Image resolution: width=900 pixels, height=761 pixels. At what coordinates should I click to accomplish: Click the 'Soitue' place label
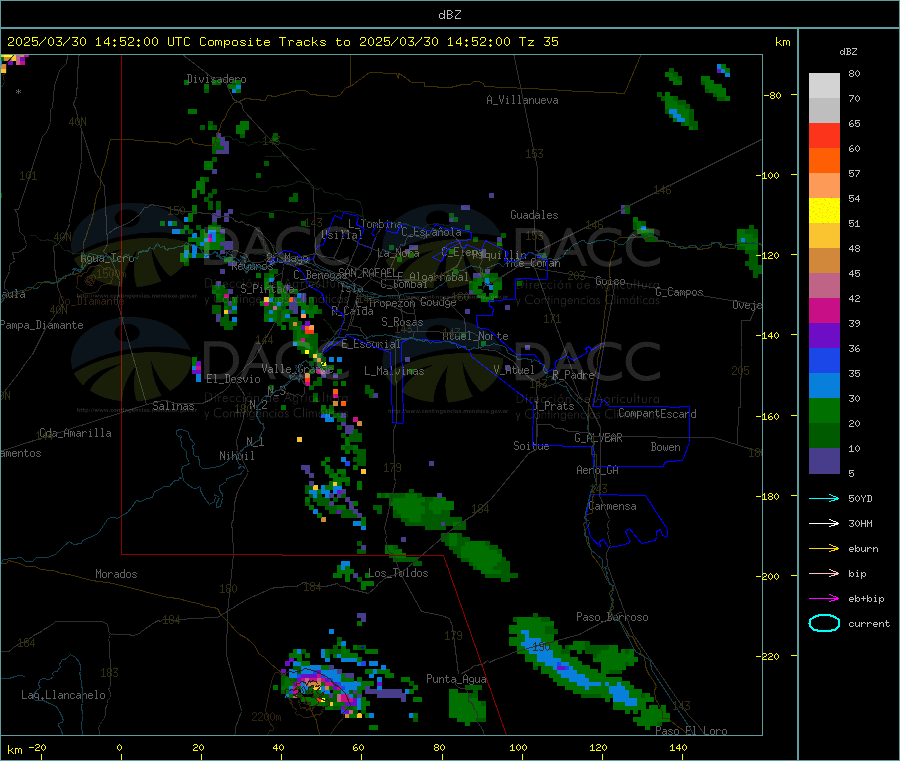pyautogui.click(x=531, y=446)
